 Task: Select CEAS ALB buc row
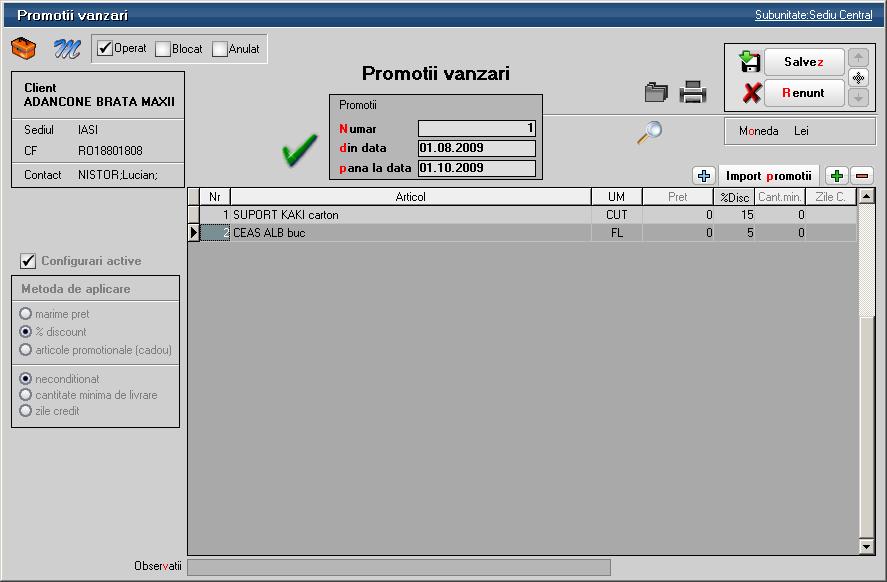(x=522, y=232)
